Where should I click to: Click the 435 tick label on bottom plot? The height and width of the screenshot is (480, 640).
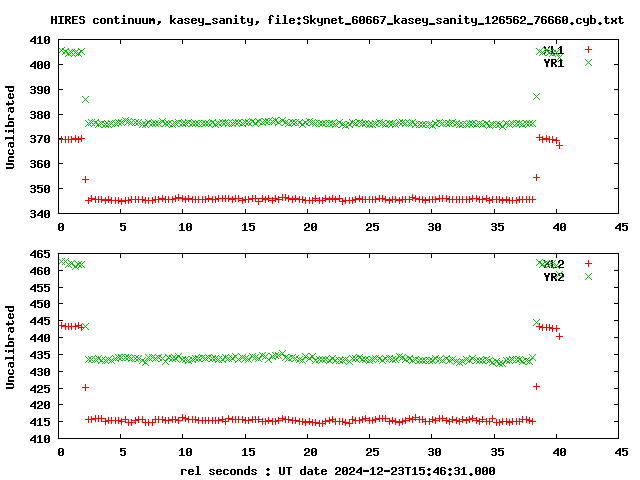click(40, 355)
